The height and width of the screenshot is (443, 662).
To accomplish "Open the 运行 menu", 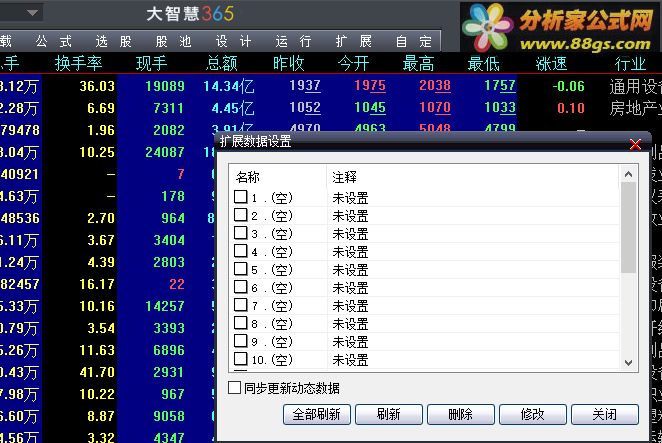I will pyautogui.click(x=293, y=41).
